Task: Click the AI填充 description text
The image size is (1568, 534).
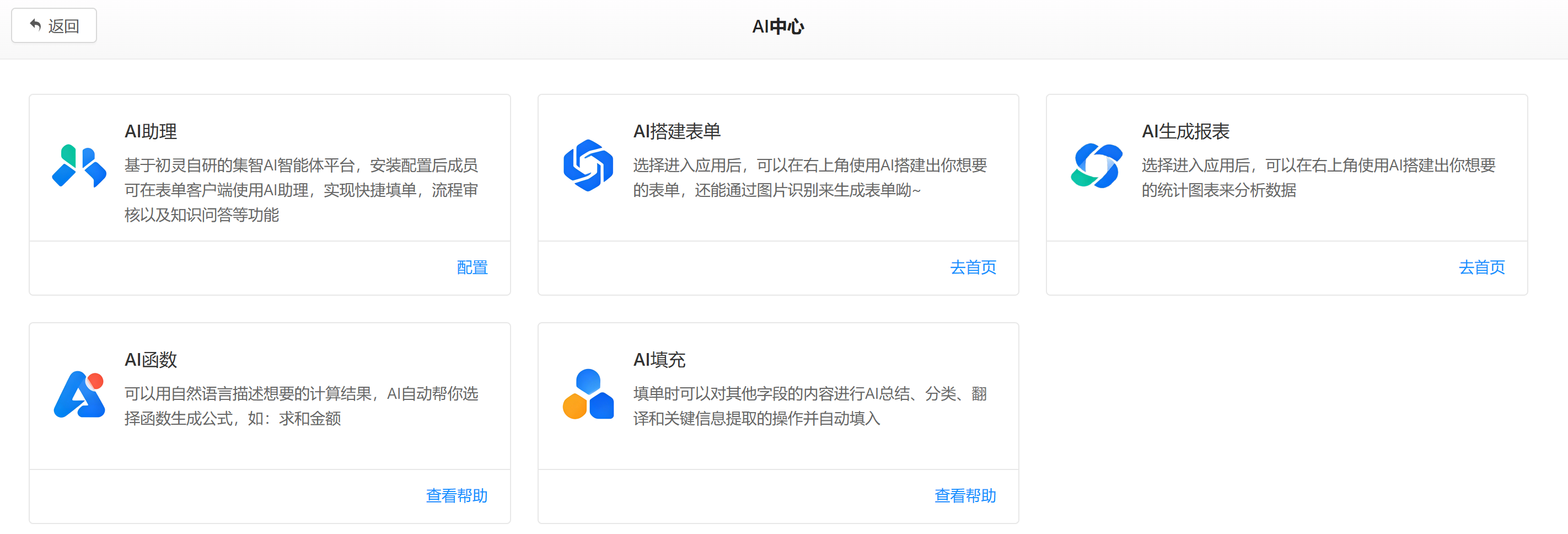Action: 810,406
